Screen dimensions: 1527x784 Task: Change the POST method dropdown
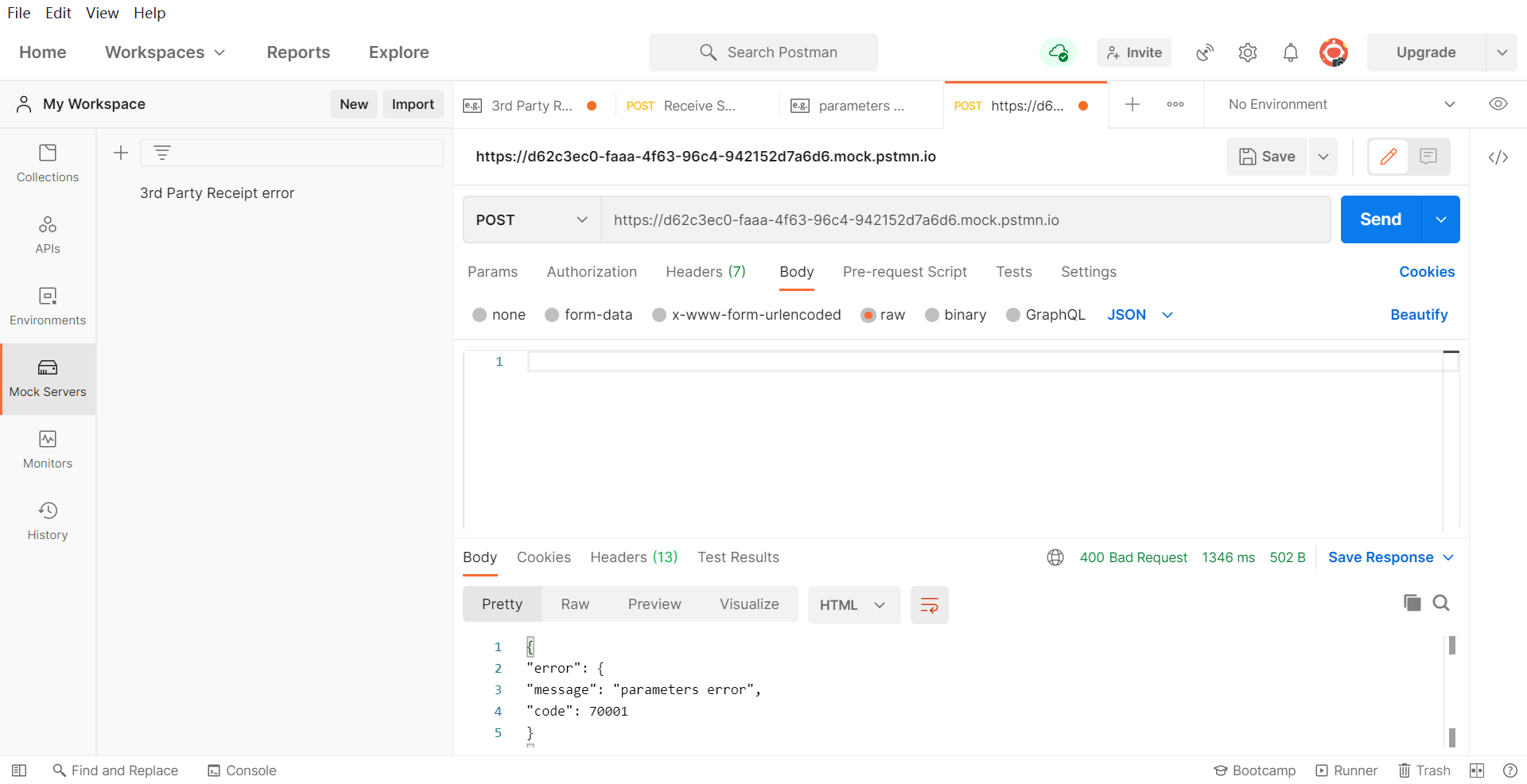click(x=532, y=220)
